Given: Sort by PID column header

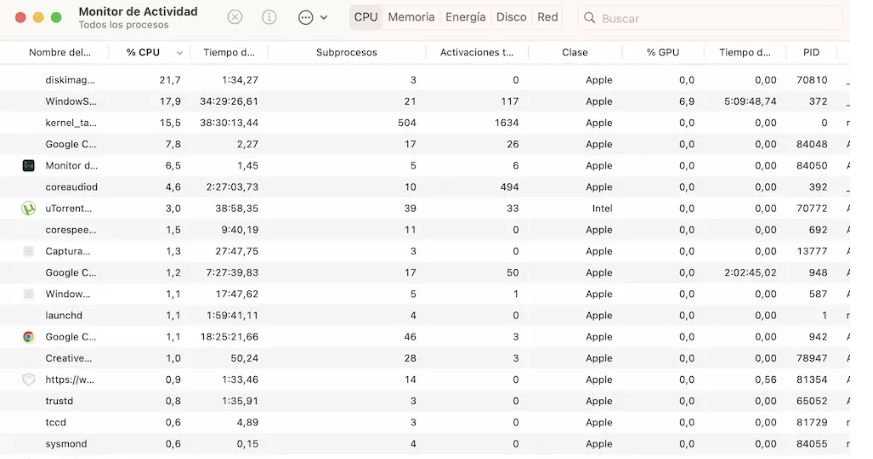Looking at the screenshot, I should [811, 52].
